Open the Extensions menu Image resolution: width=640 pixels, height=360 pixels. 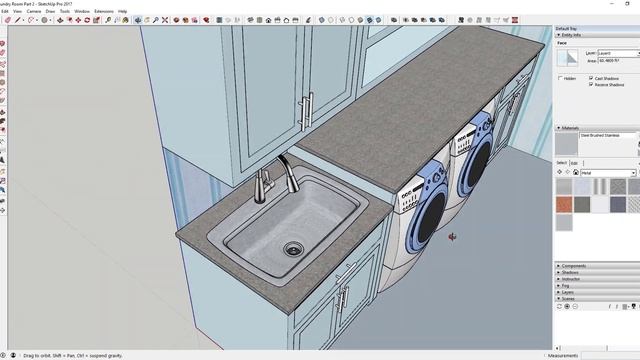click(104, 11)
